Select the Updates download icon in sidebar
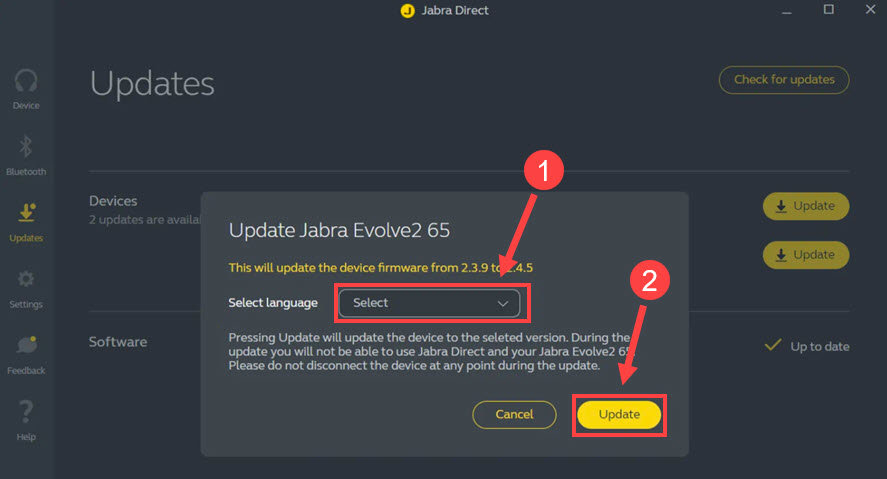 pyautogui.click(x=26, y=213)
